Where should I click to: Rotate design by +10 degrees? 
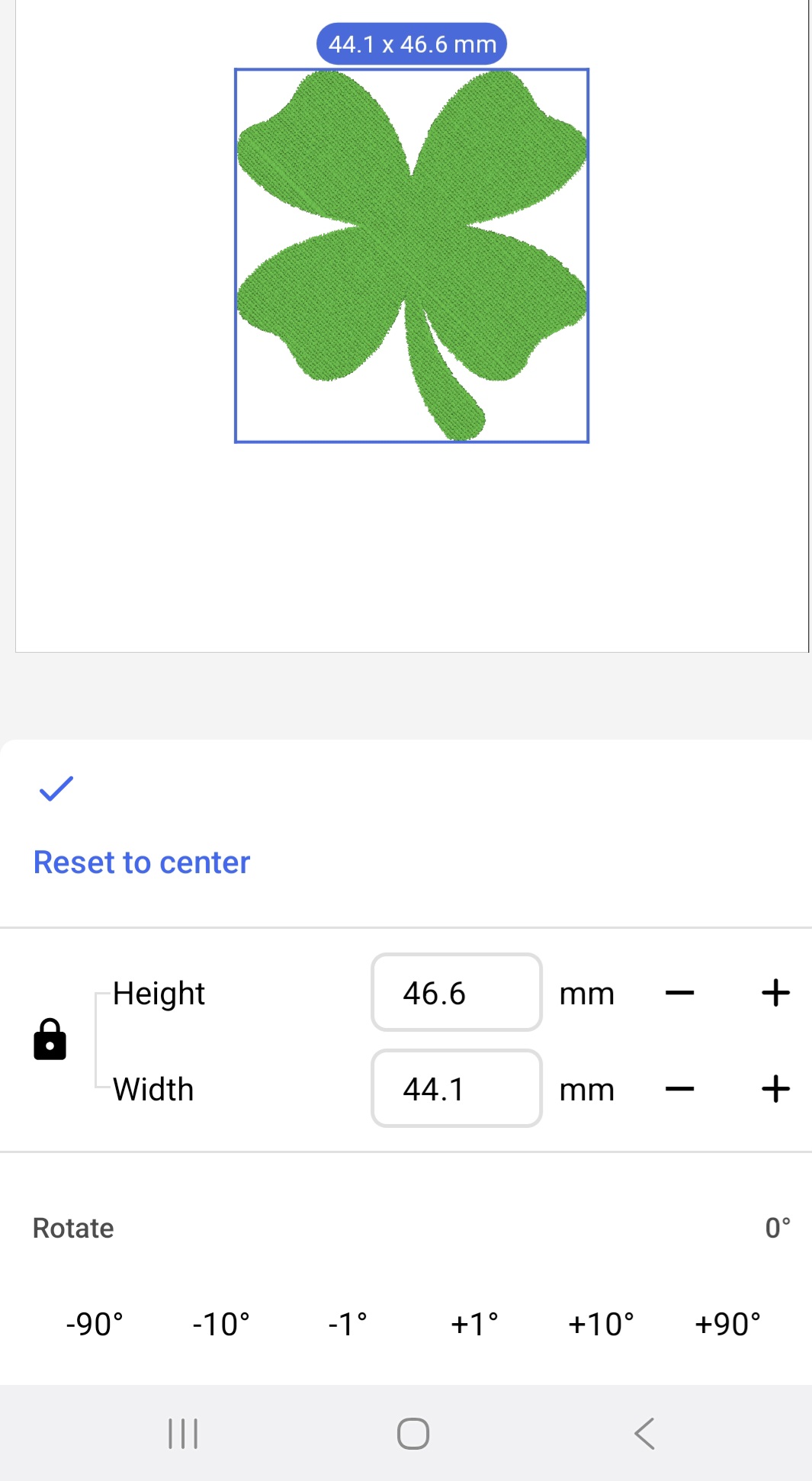[x=601, y=1325]
